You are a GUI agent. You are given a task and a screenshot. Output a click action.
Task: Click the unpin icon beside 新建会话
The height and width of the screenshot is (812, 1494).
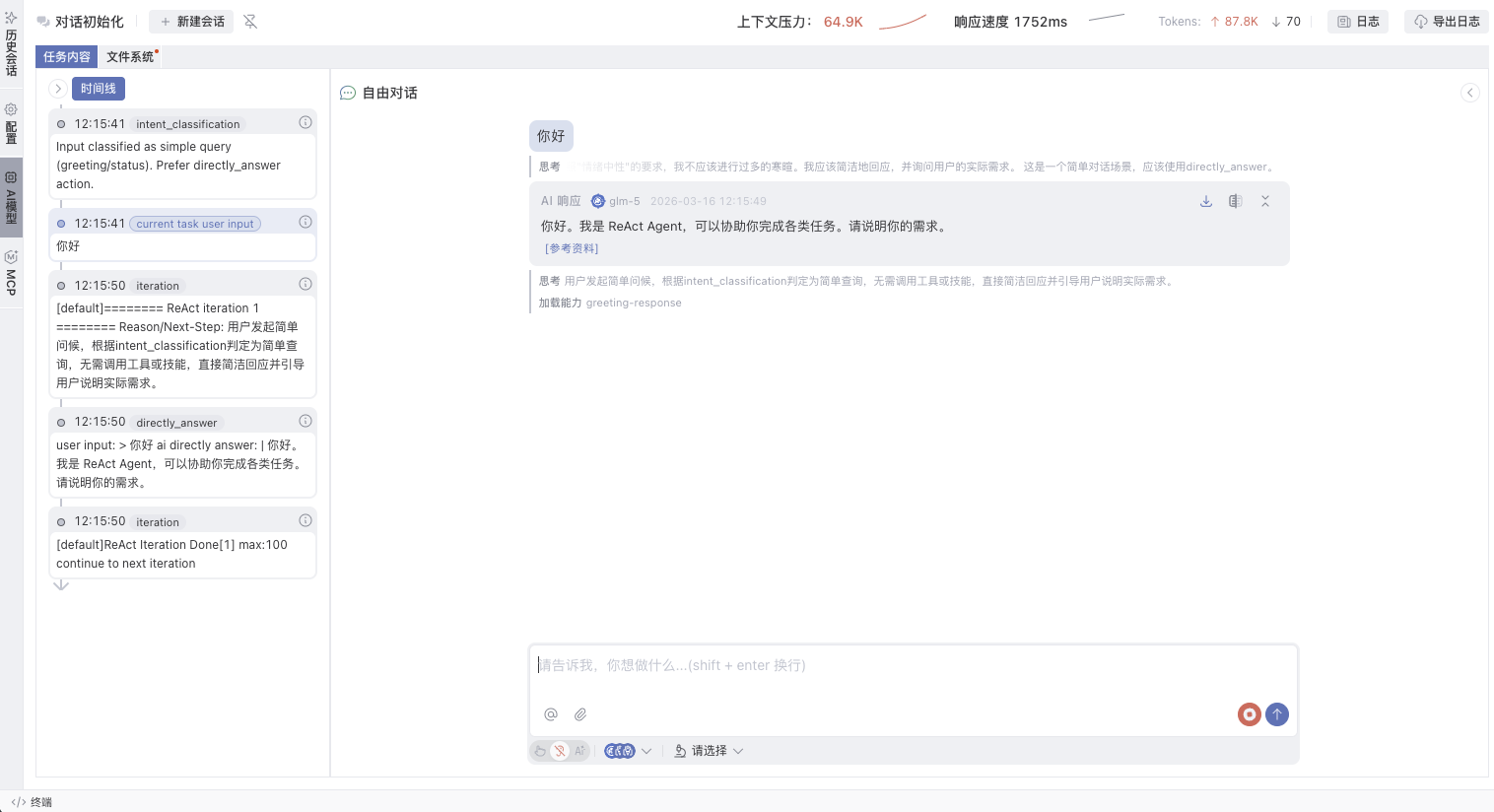250,22
